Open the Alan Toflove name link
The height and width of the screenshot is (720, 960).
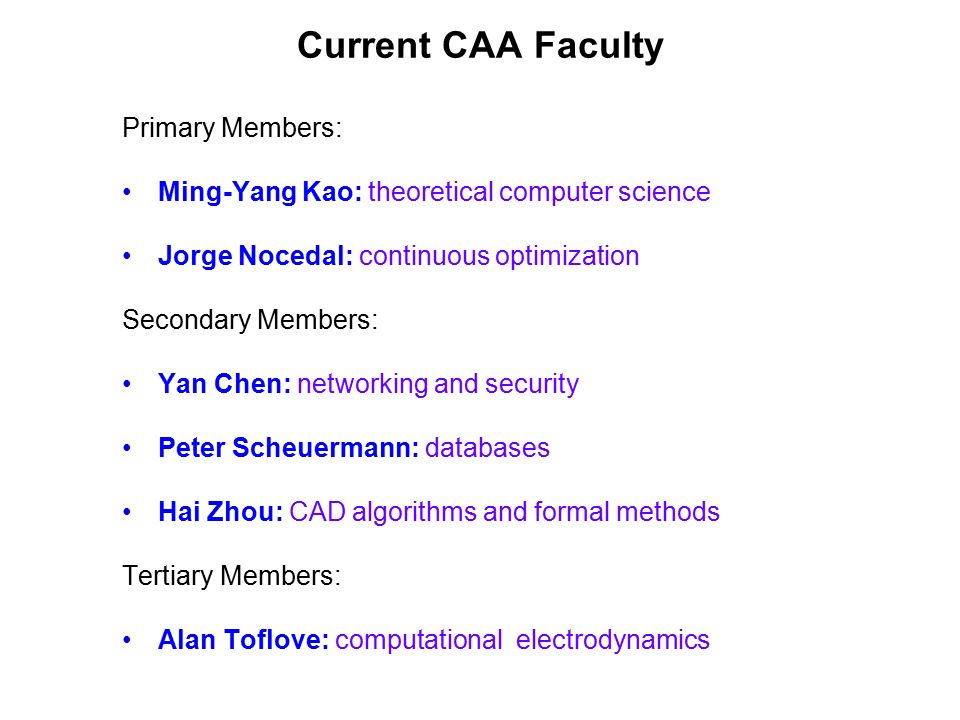click(243, 640)
